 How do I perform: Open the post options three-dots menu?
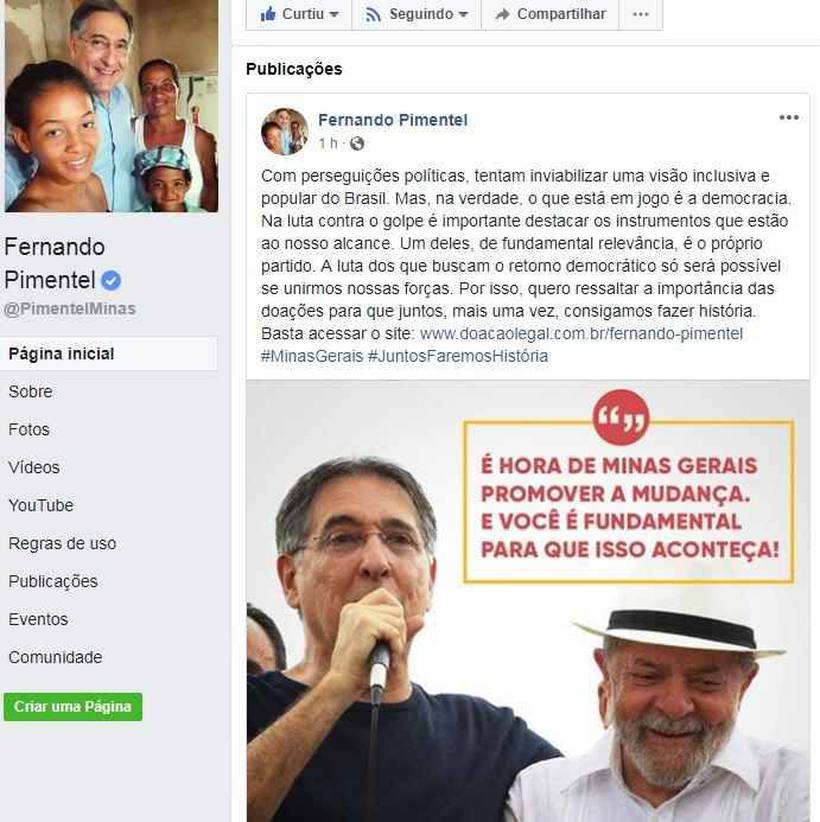tap(789, 117)
